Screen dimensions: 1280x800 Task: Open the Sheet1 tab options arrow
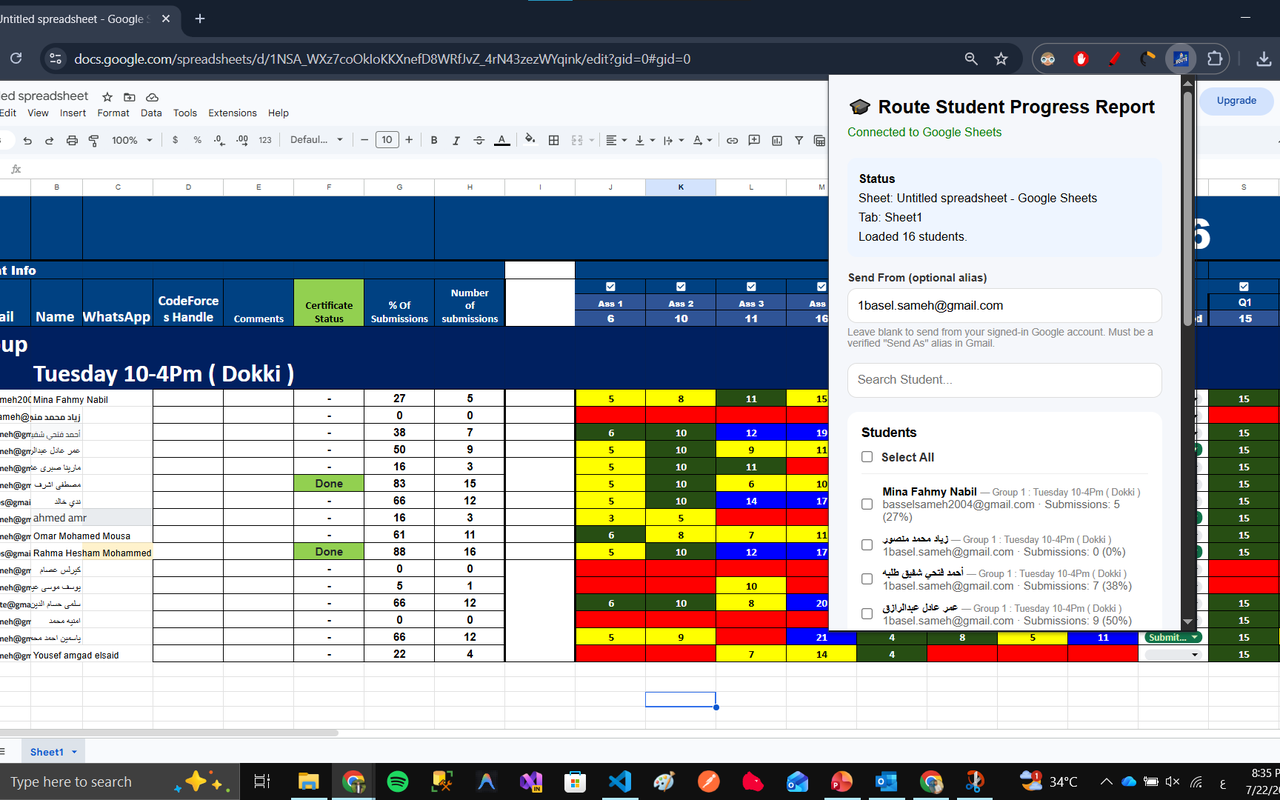75,752
